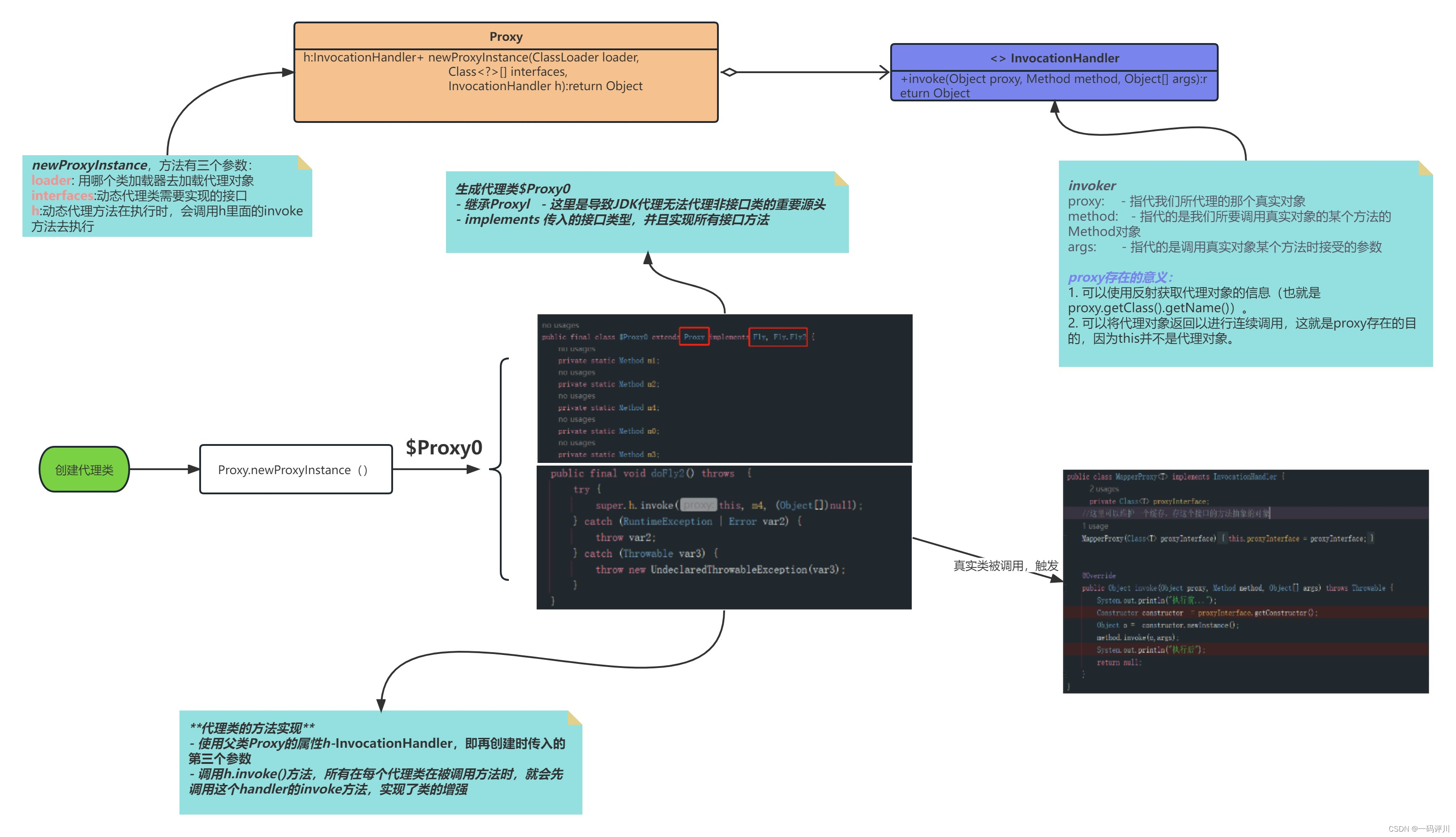Select the orange Proxy class title
1456x837 pixels.
coord(506,36)
